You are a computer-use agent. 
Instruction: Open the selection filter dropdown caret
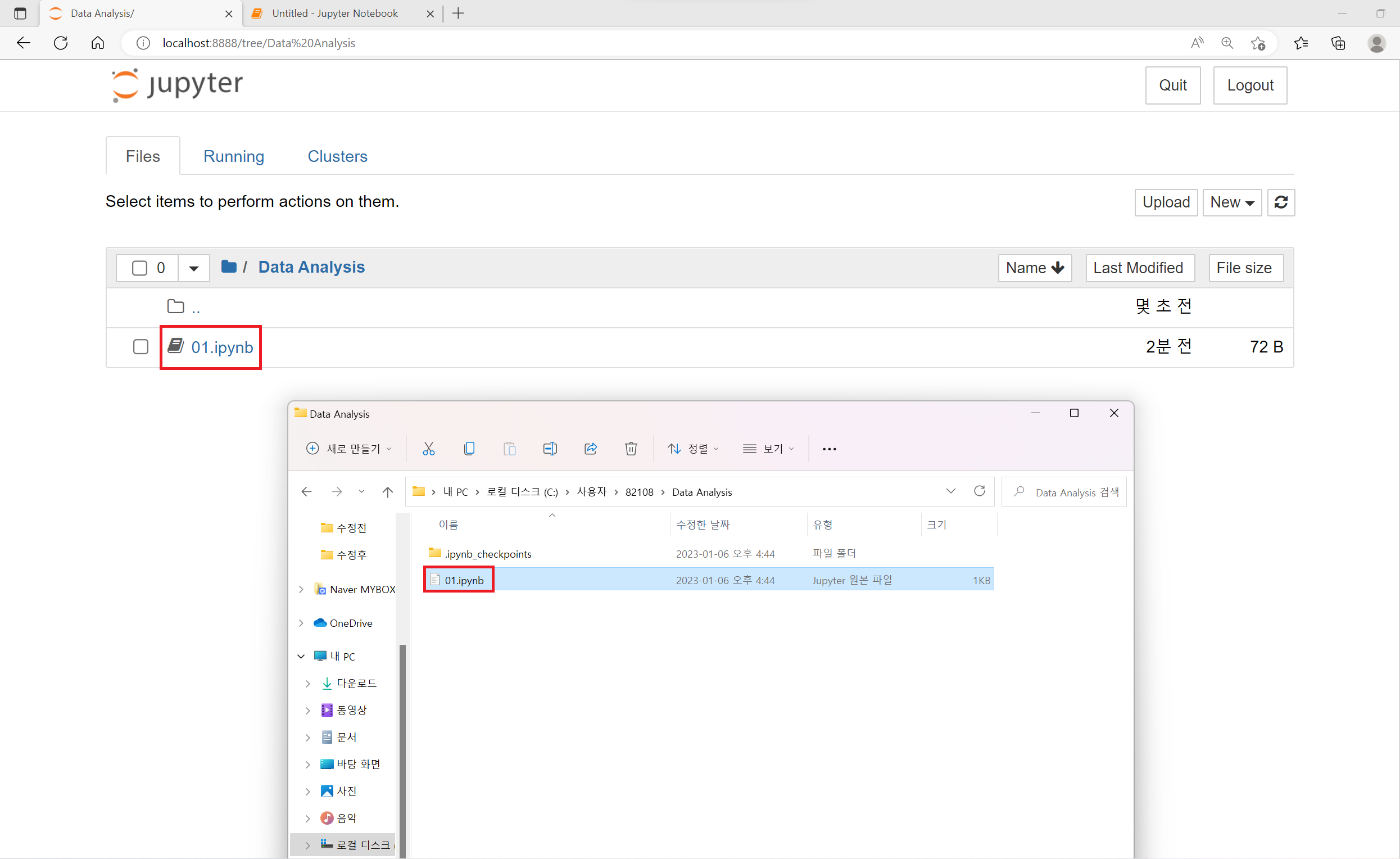[x=194, y=268]
